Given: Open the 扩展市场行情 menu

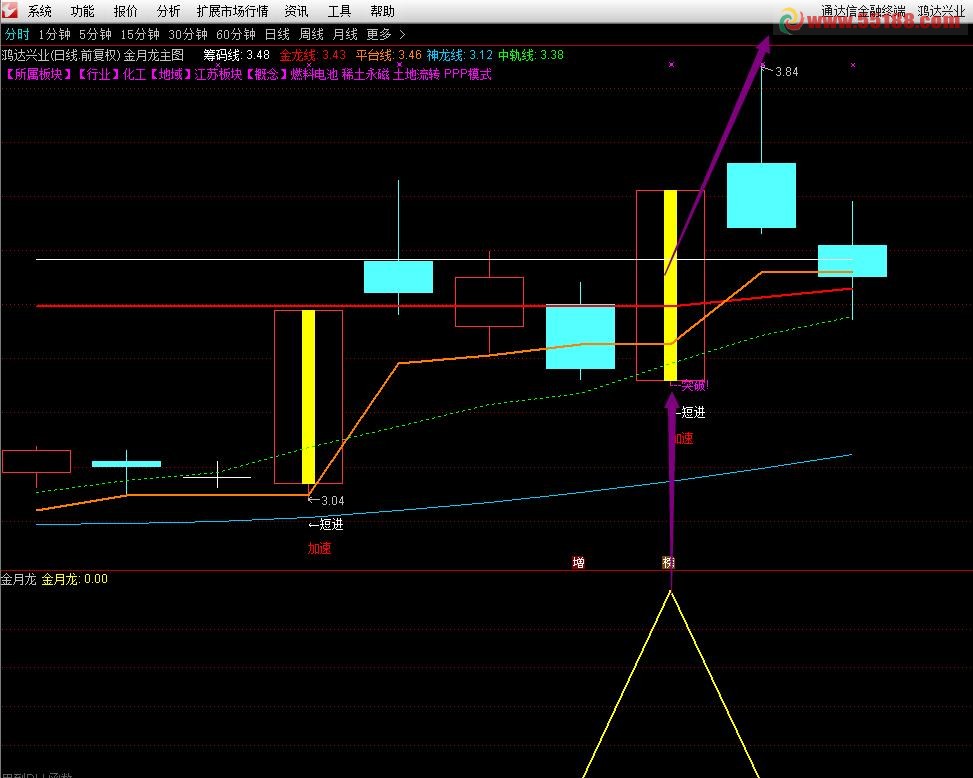Looking at the screenshot, I should pos(232,12).
